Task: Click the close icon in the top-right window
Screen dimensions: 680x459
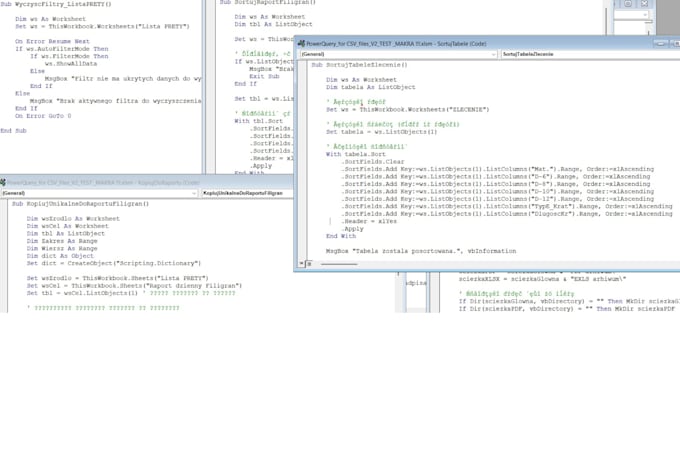Action: (644, 3)
